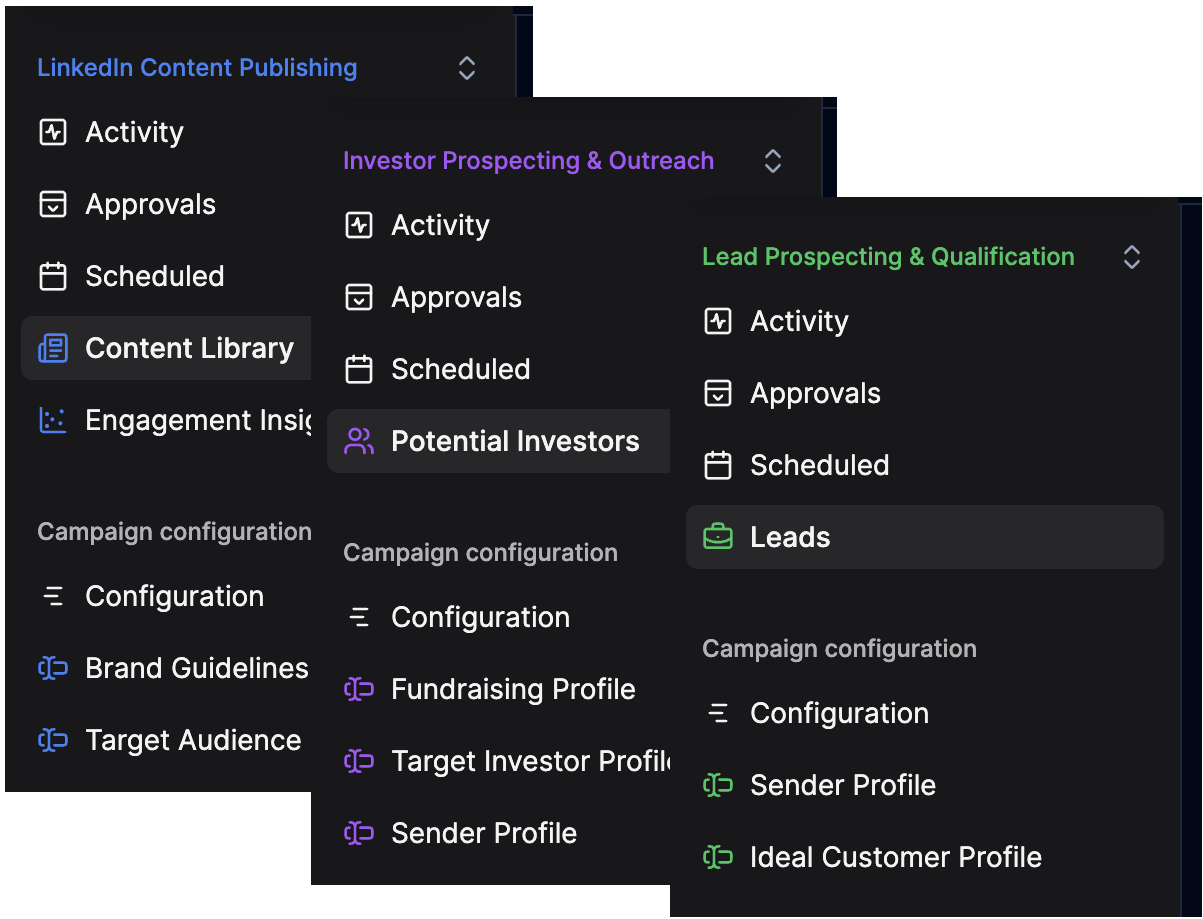Select the Brand Guidelines bracket icon

tap(52, 668)
